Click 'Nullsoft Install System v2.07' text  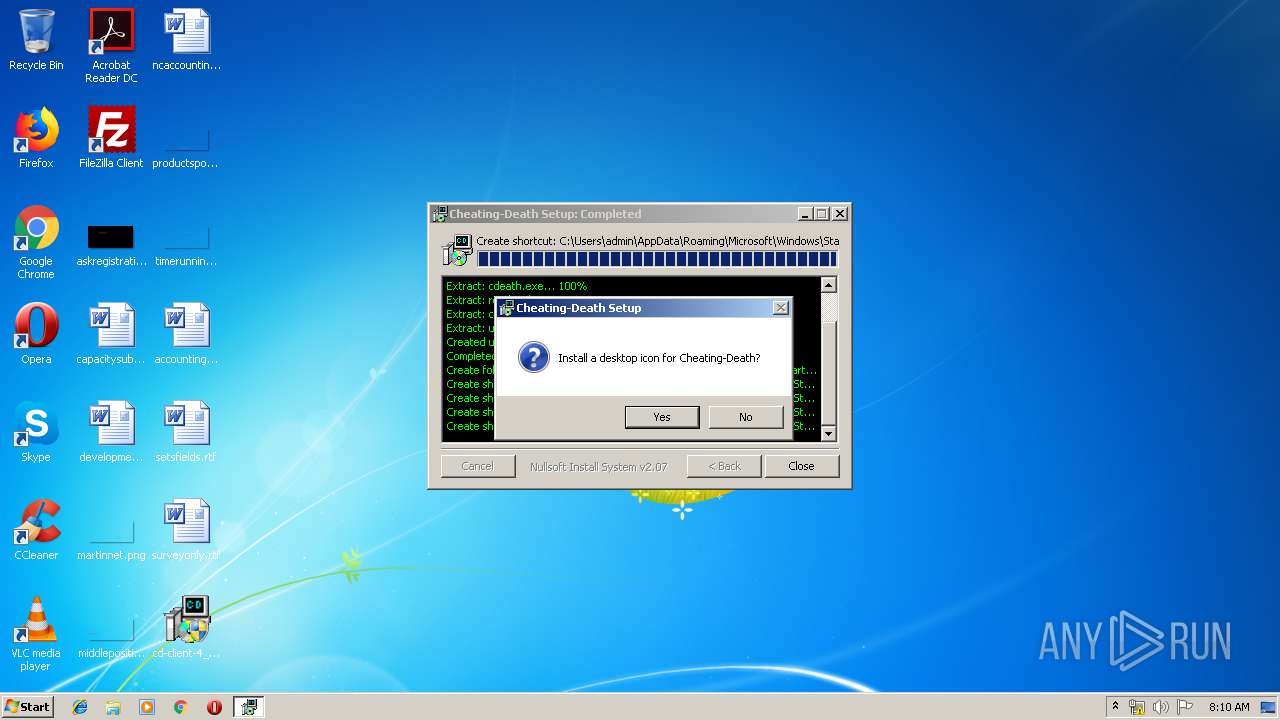[599, 466]
